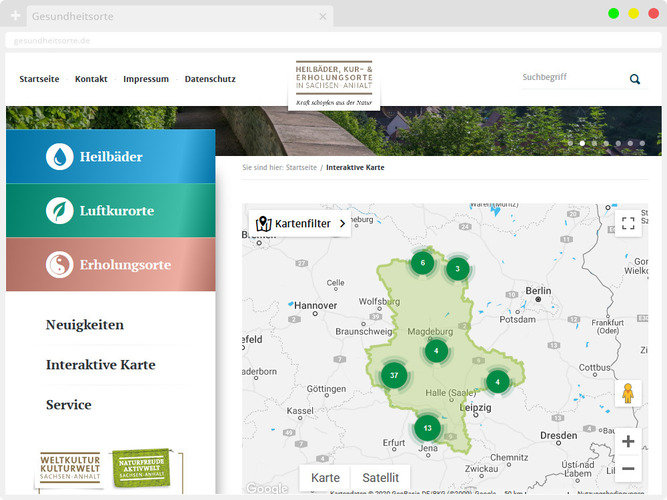Click the Erholungsorte yin-yang icon

tap(60, 265)
